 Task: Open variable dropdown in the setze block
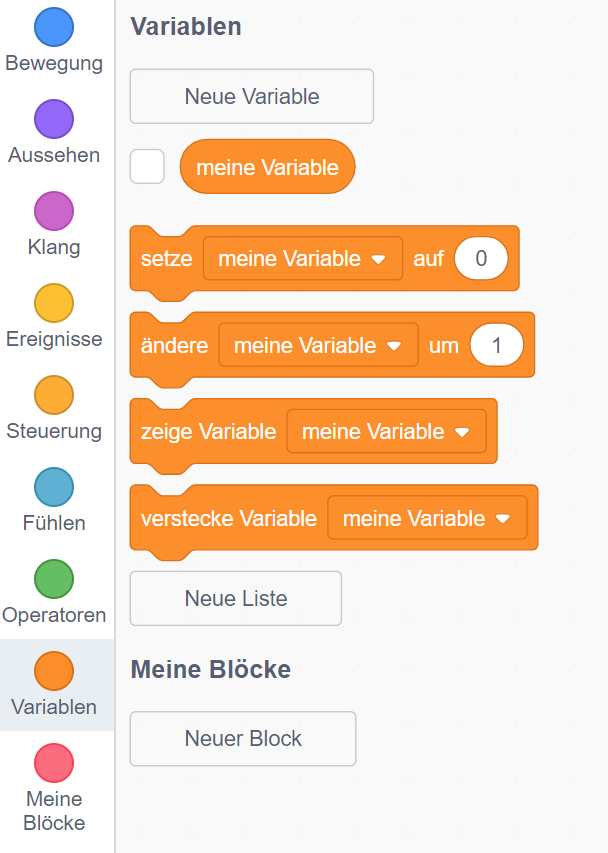tap(378, 259)
